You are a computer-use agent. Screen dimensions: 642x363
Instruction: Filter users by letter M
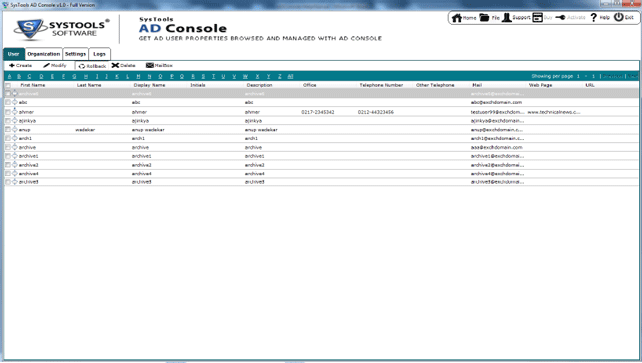coord(138,77)
